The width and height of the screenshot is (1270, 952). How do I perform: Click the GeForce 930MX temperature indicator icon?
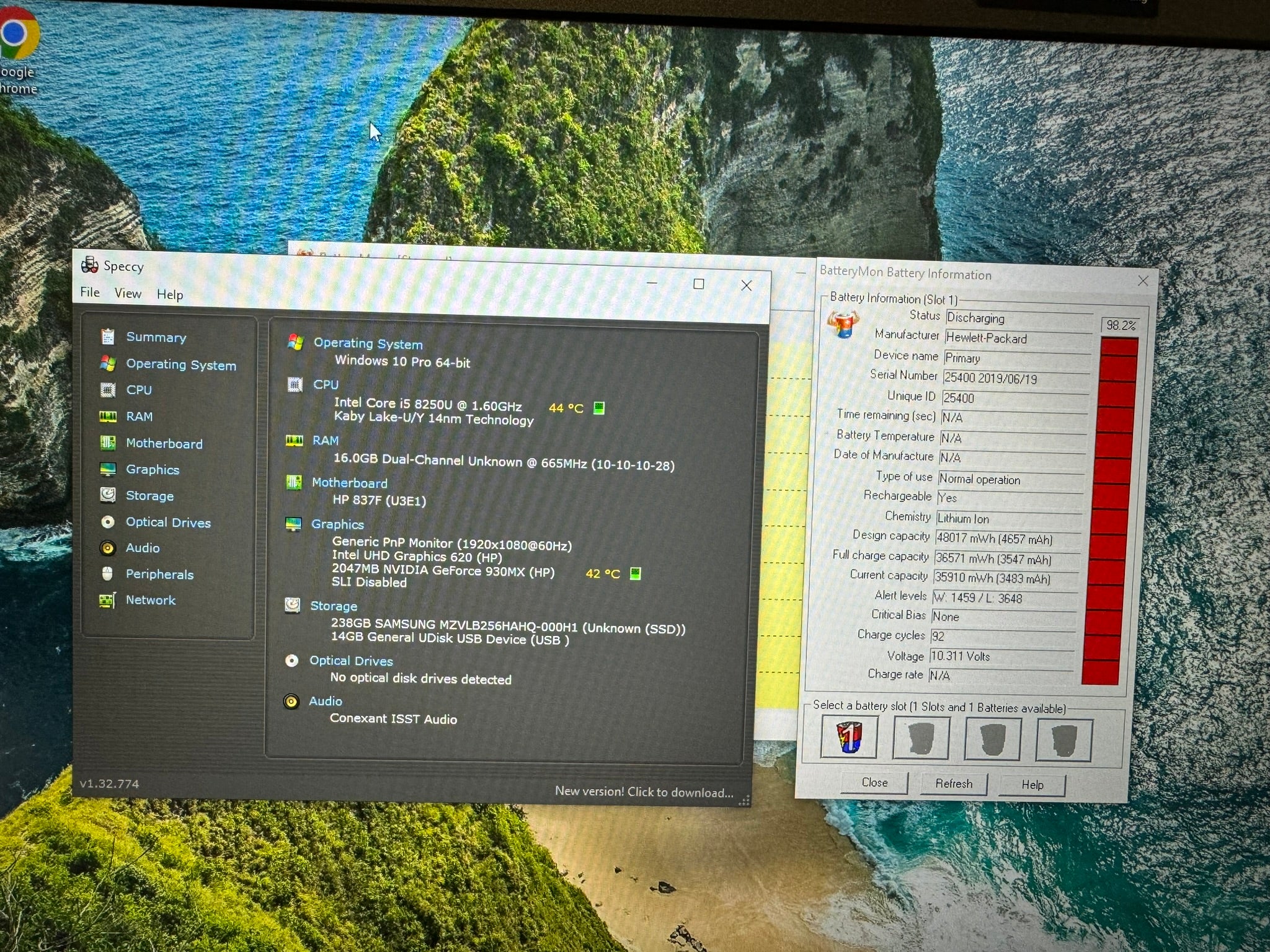635,573
